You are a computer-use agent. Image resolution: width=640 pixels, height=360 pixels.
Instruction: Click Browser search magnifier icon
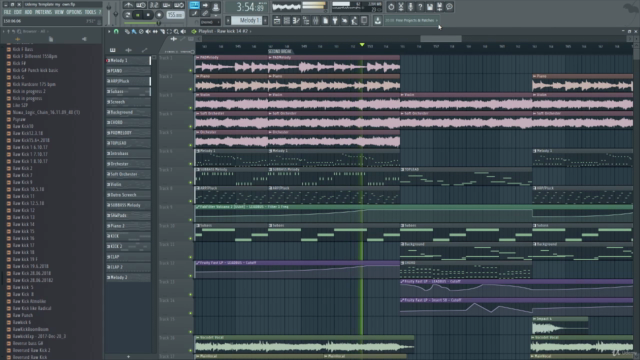[19, 31]
